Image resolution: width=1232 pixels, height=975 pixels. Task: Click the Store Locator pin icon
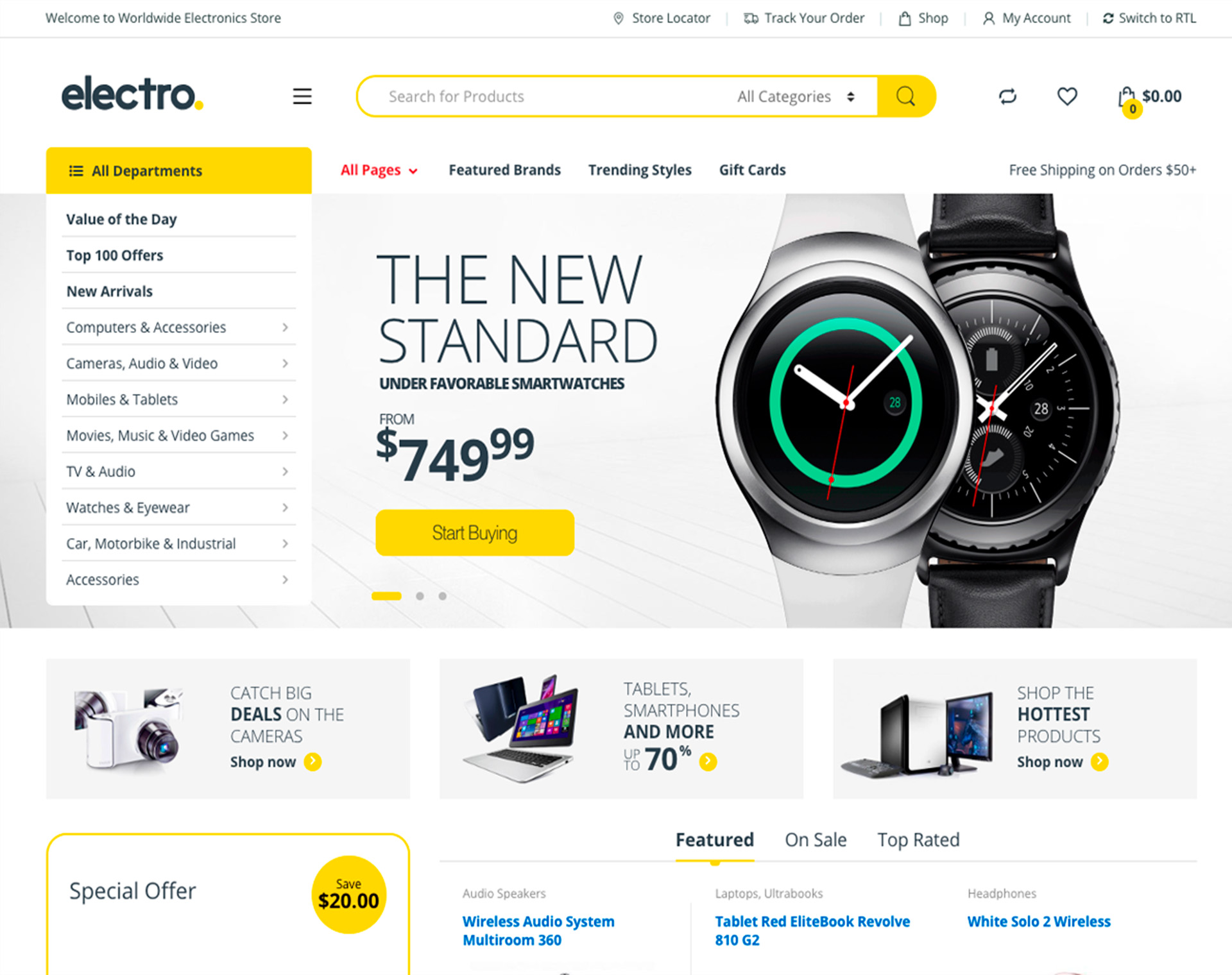pos(619,18)
